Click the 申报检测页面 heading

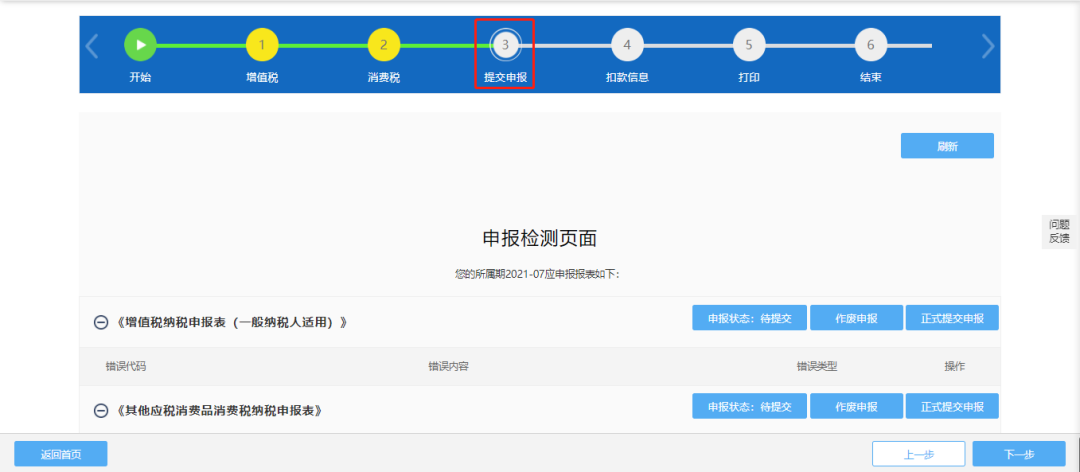click(539, 238)
